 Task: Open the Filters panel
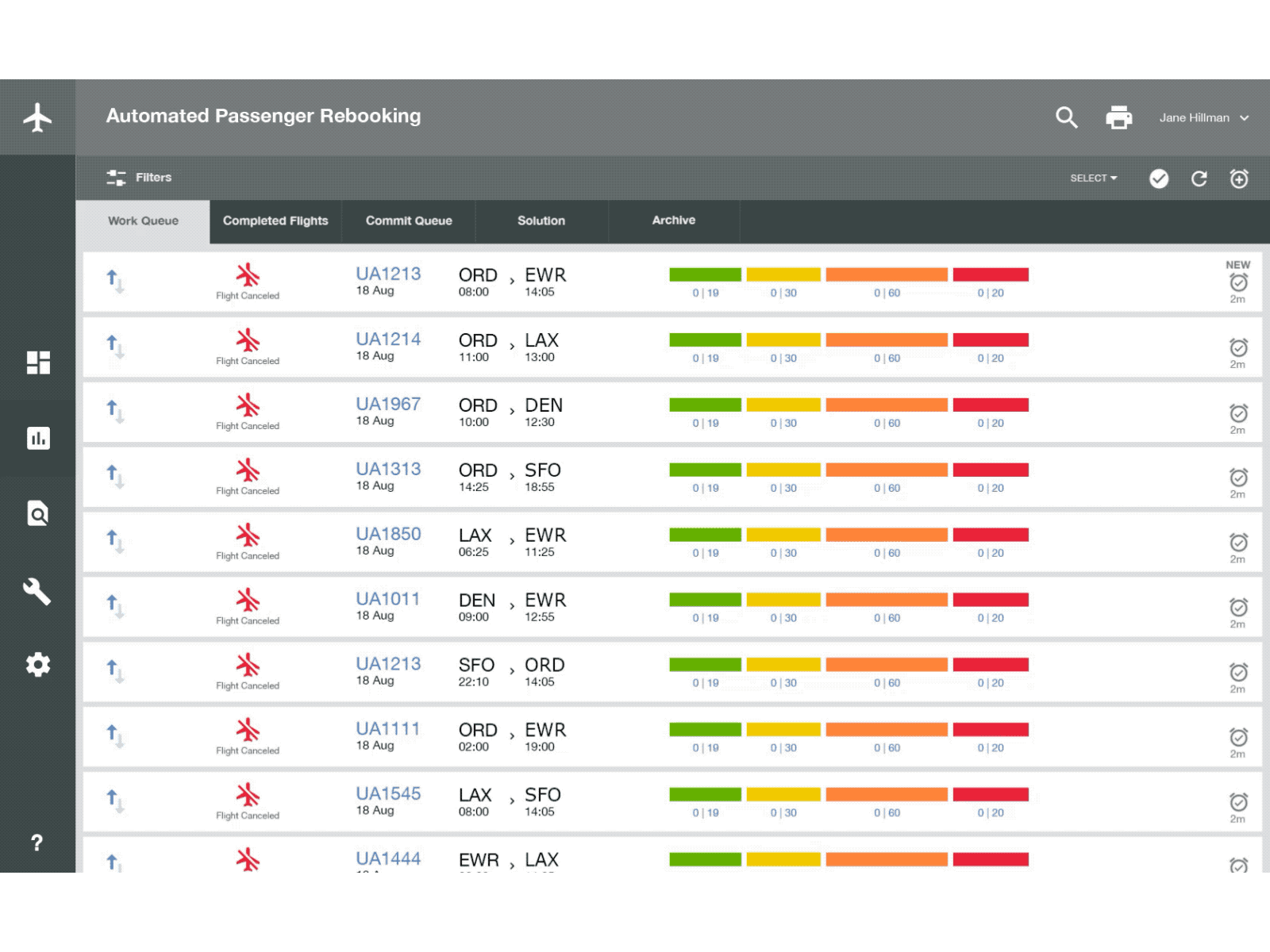pyautogui.click(x=140, y=177)
